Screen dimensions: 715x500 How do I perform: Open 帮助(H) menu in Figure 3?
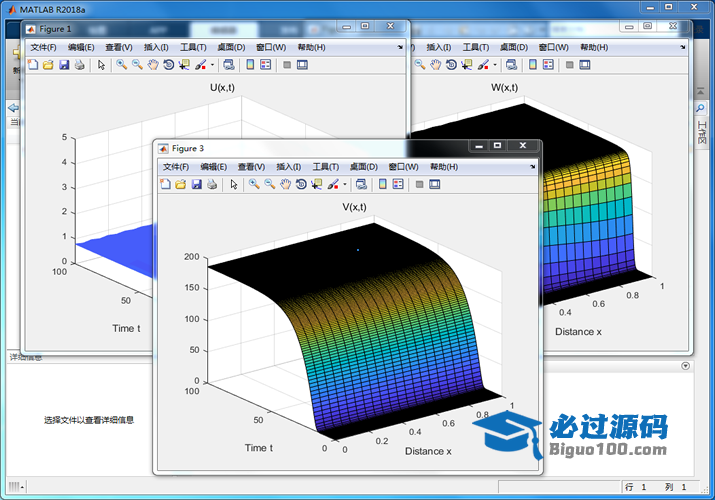coord(444,166)
